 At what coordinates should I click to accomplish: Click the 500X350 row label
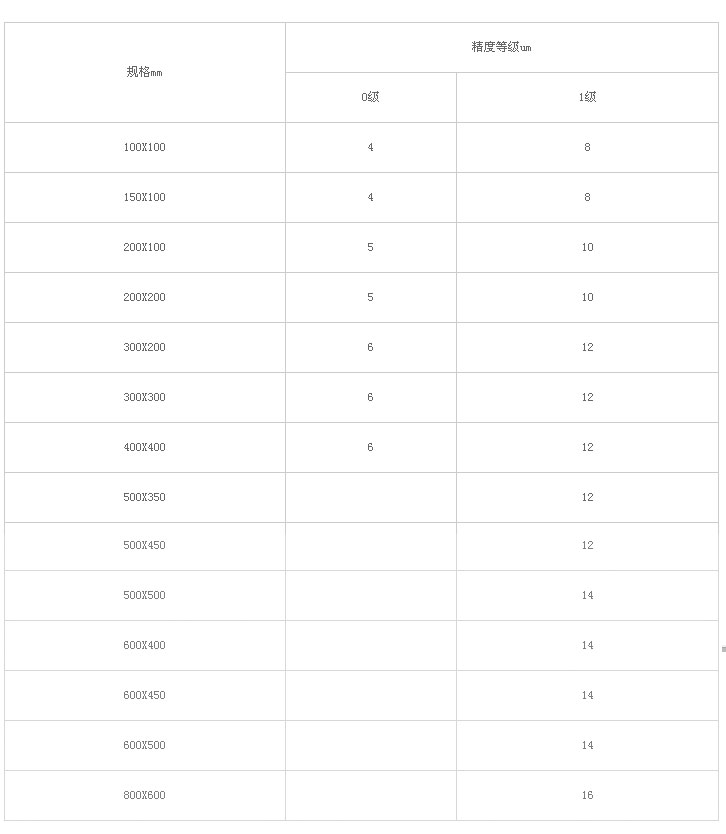point(145,497)
